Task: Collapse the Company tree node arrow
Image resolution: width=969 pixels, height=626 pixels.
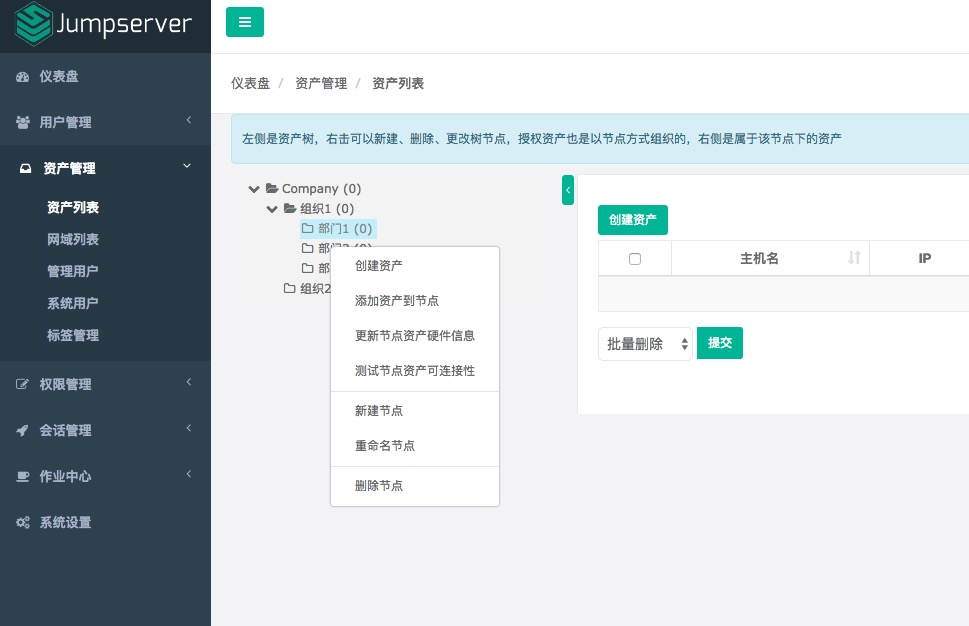Action: (254, 189)
